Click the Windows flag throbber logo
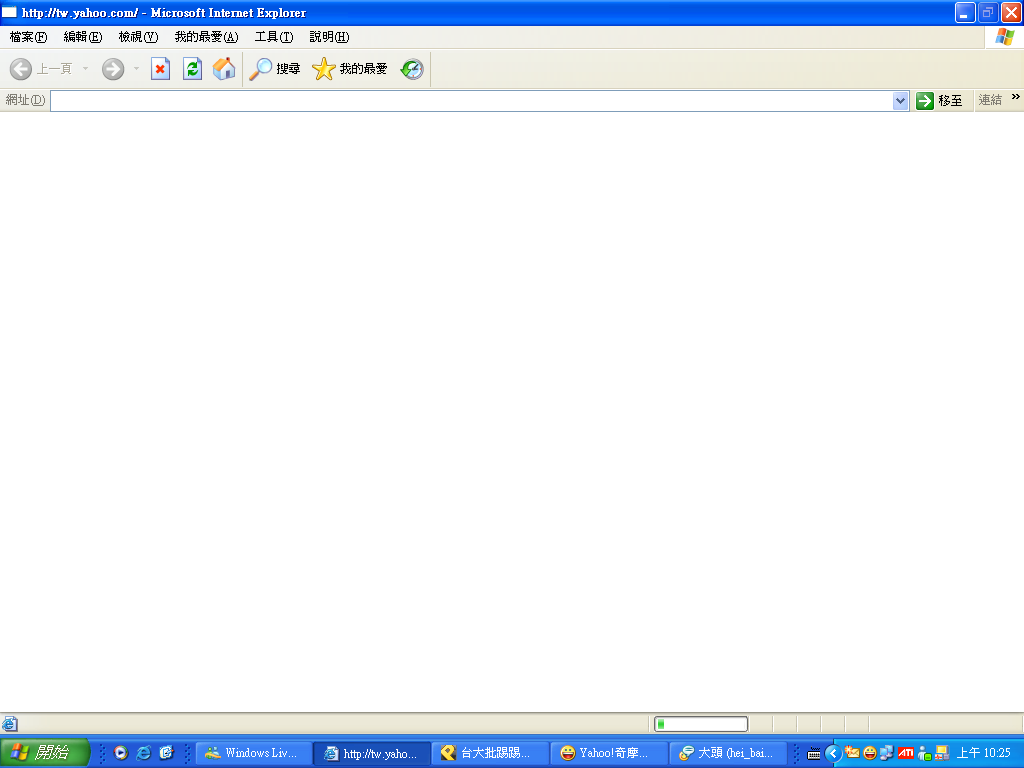This screenshot has height=768, width=1024. 1004,37
